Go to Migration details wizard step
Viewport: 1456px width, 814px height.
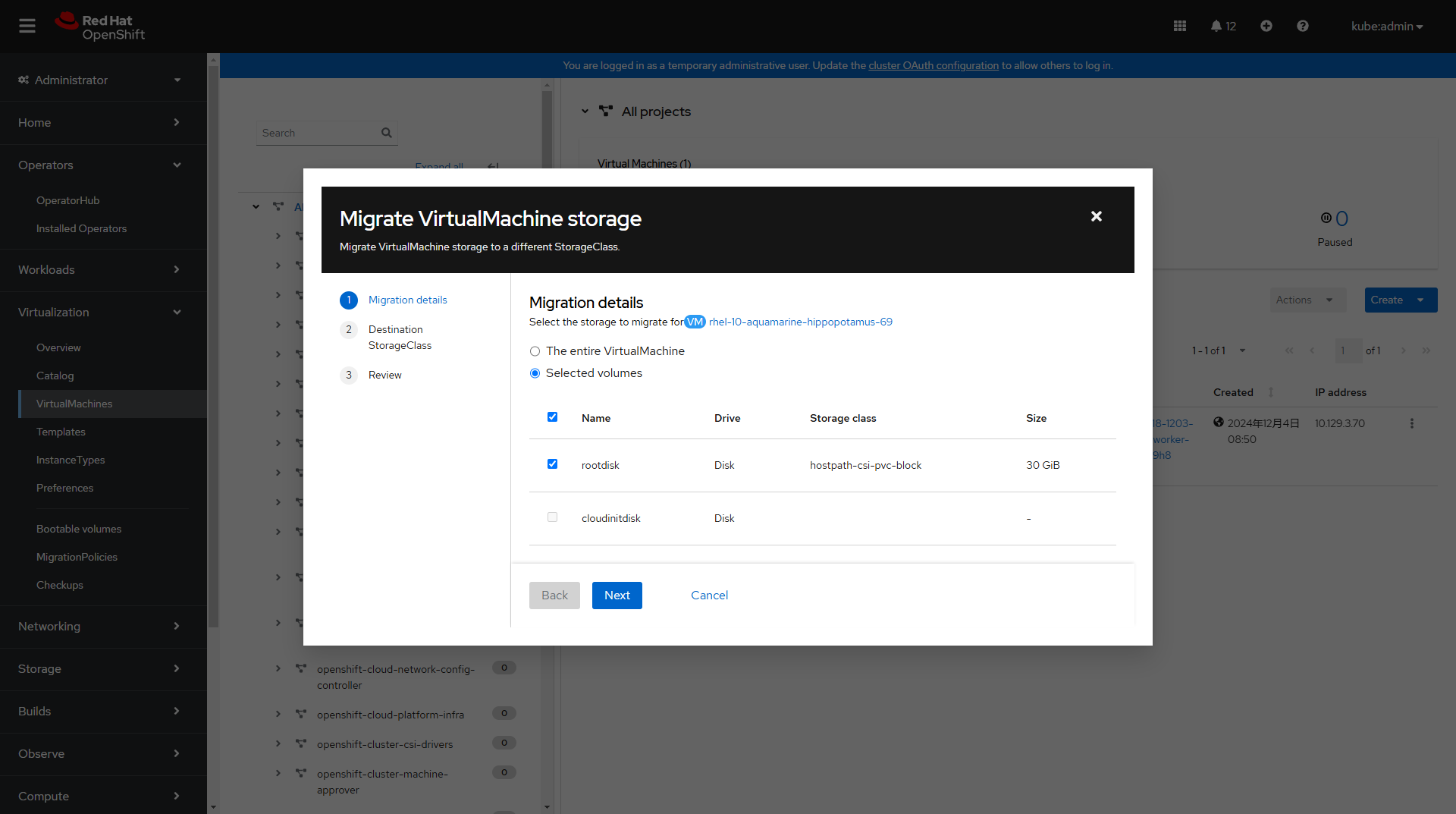click(x=408, y=300)
